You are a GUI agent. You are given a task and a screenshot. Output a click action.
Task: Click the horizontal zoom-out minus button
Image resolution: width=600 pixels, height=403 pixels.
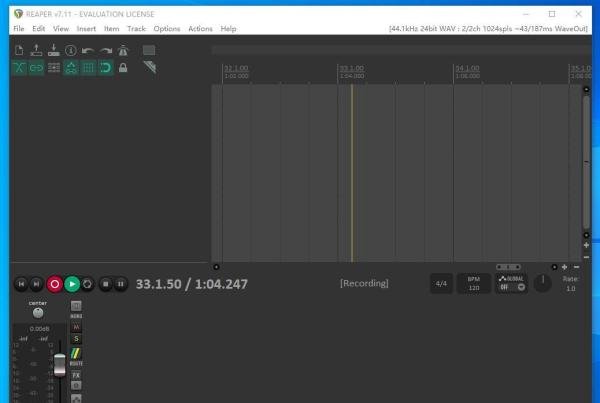[x=576, y=267]
